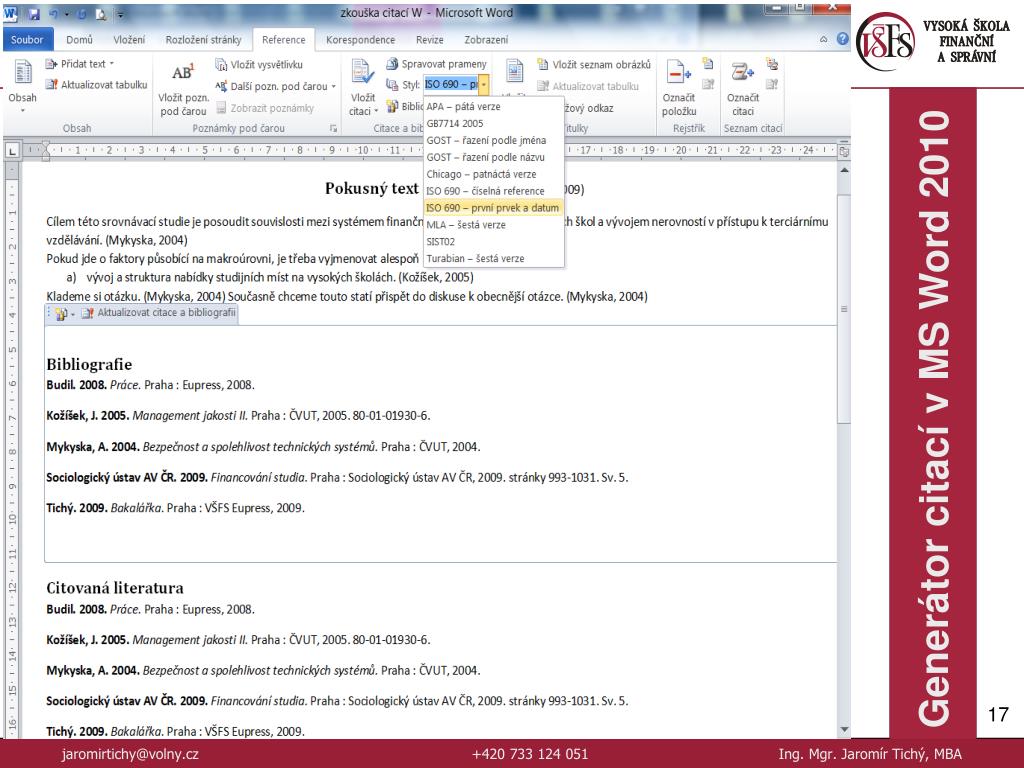Click Spravovat prameny manage sources button
The width and height of the screenshot is (1024, 768).
(x=436, y=64)
